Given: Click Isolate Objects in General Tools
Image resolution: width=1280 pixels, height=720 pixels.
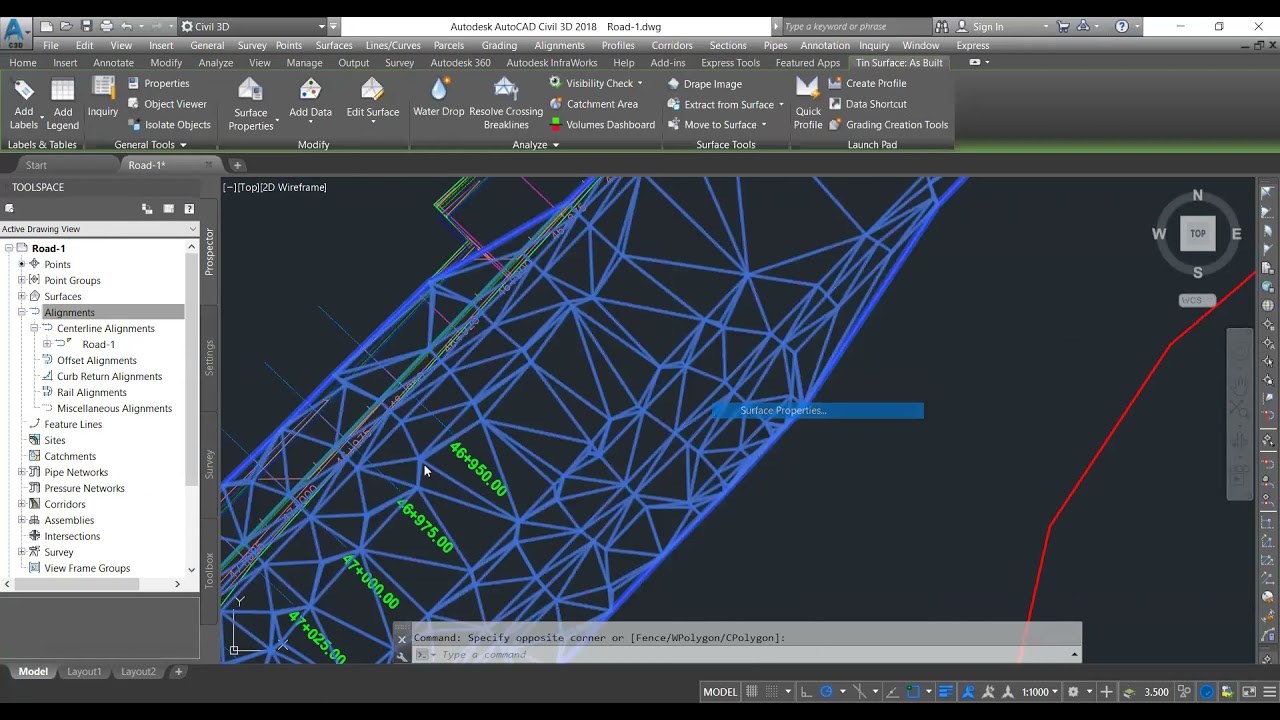Looking at the screenshot, I should tap(169, 125).
